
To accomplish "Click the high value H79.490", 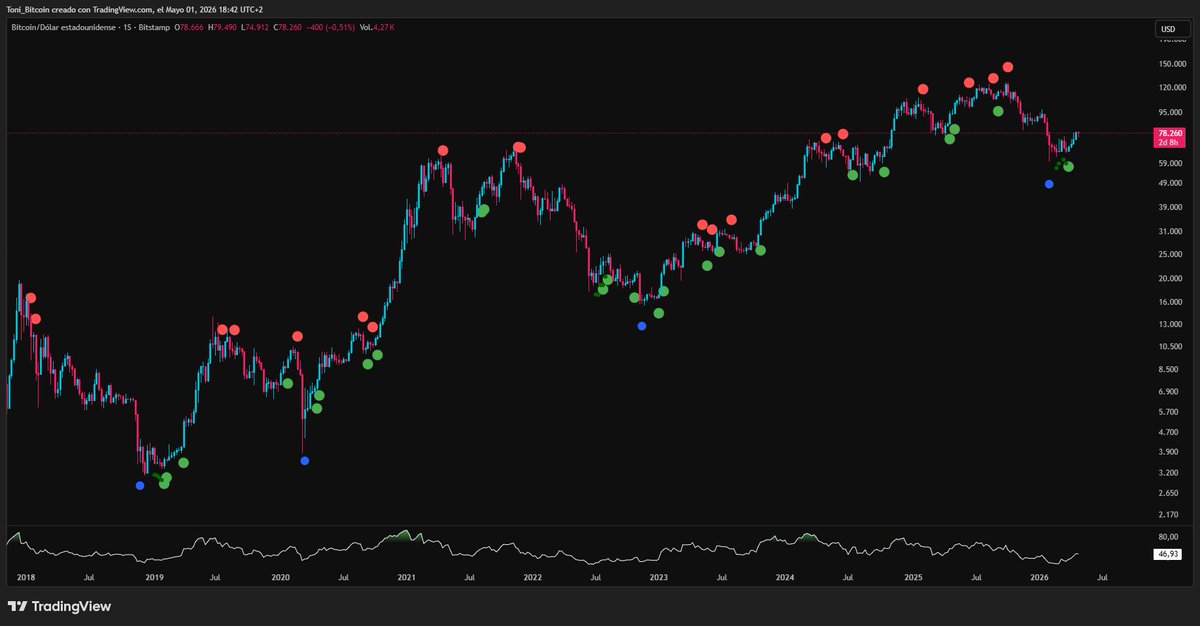I will (x=224, y=28).
